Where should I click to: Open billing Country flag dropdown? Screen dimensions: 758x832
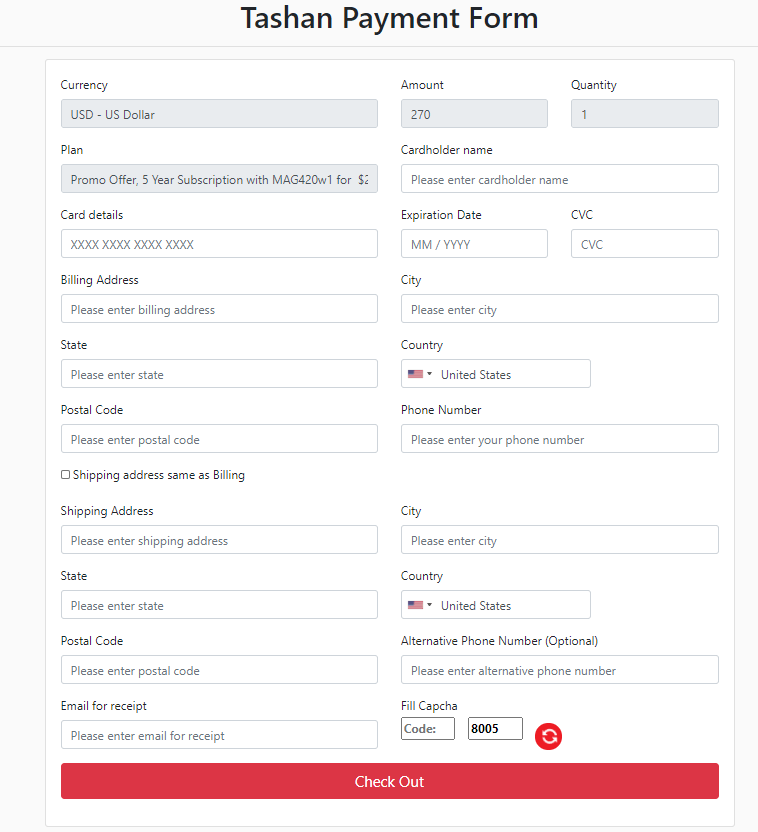(420, 374)
